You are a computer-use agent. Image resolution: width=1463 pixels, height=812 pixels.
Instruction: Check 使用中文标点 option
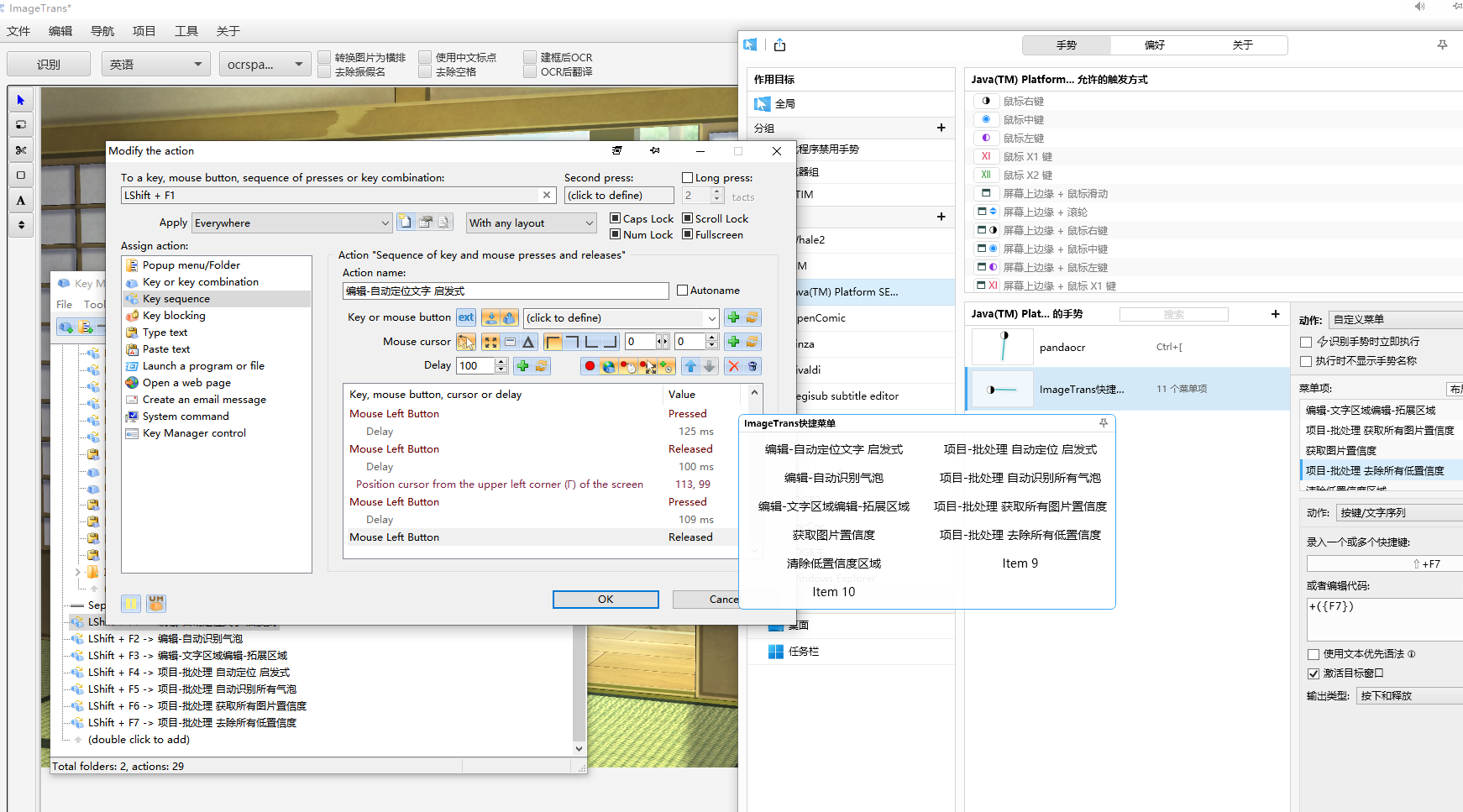[425, 57]
